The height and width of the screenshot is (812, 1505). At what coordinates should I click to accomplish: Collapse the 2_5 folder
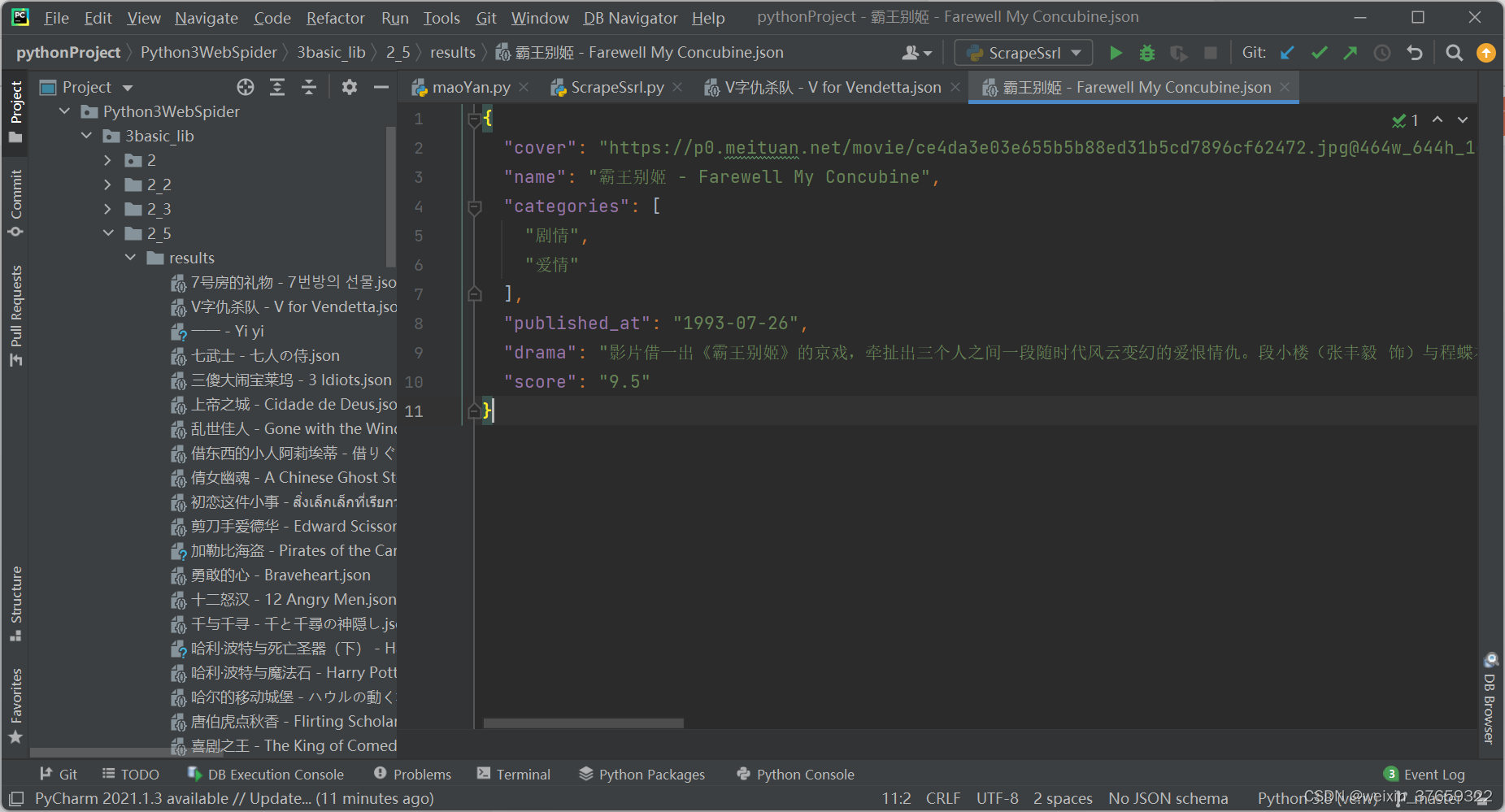[x=108, y=233]
